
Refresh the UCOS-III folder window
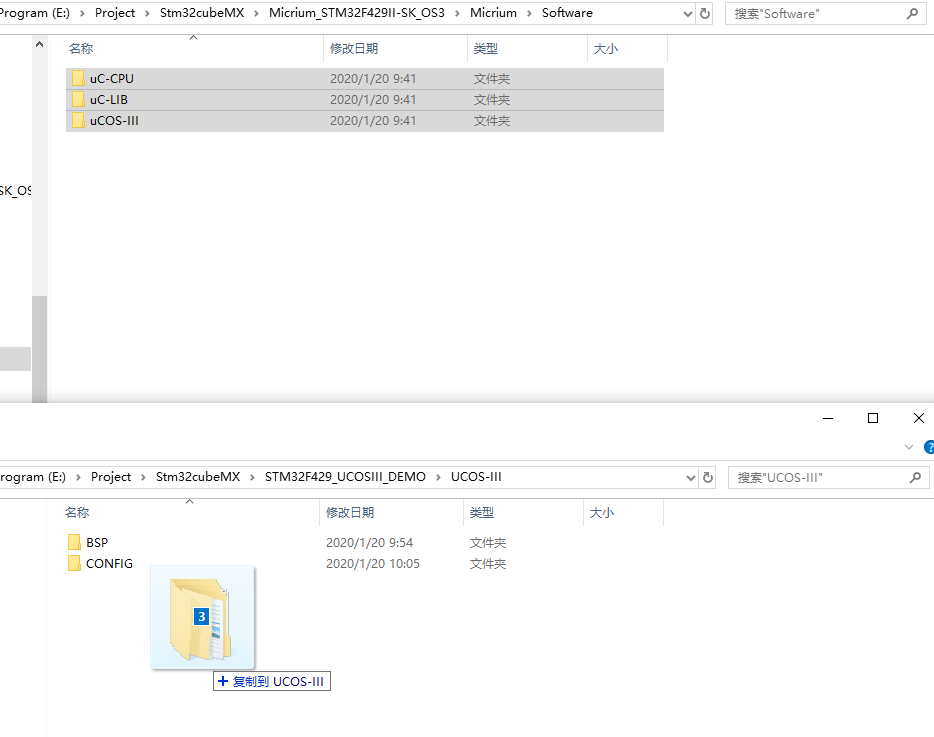pyautogui.click(x=708, y=477)
